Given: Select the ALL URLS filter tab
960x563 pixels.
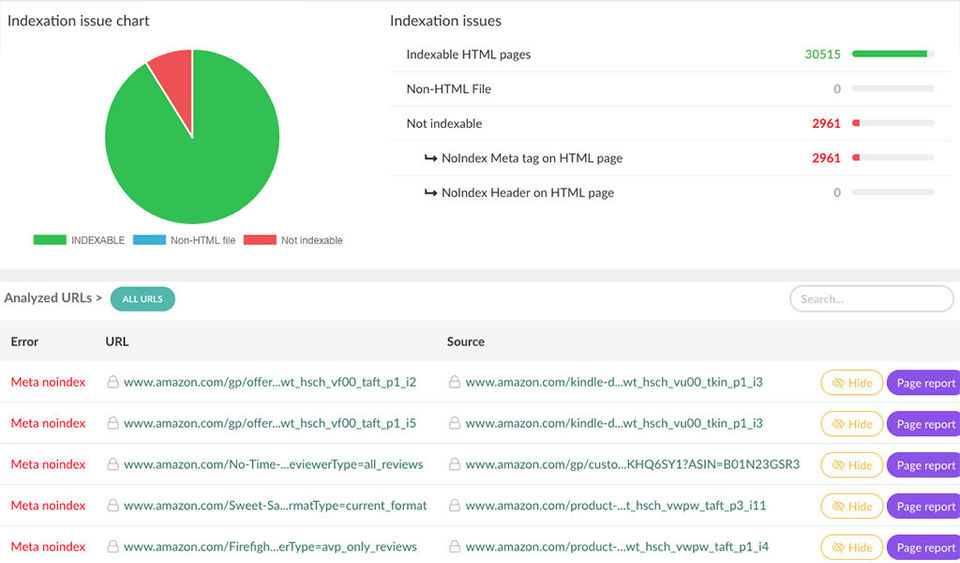Looking at the screenshot, I should coord(142,299).
